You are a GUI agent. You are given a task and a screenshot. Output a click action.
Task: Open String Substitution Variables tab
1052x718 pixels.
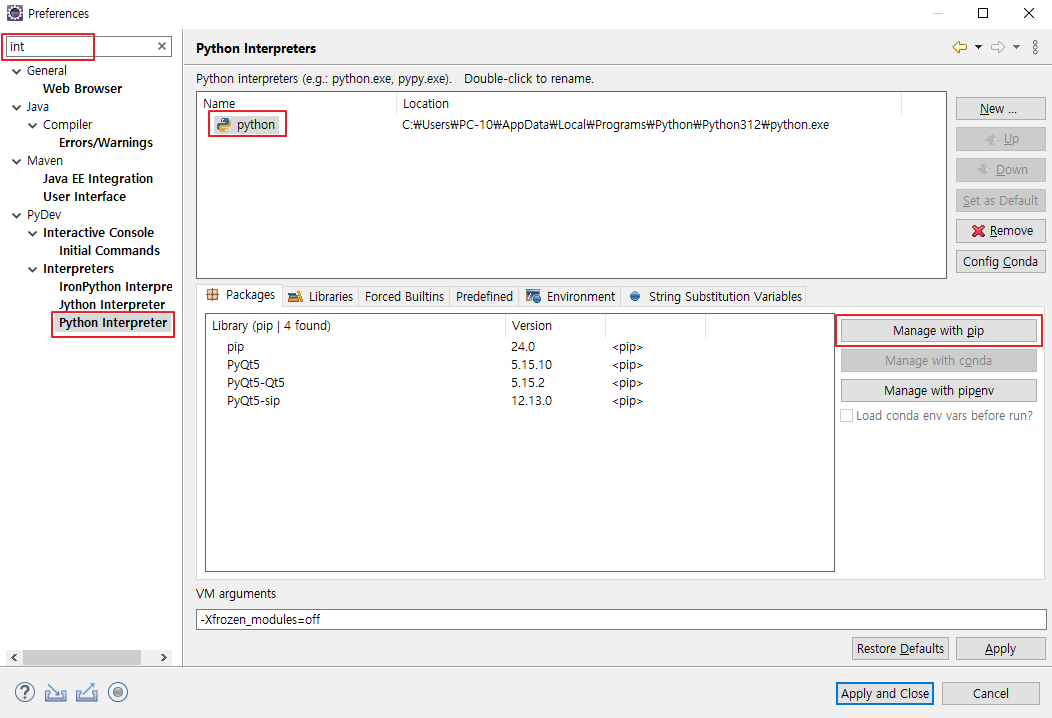pyautogui.click(x=715, y=297)
